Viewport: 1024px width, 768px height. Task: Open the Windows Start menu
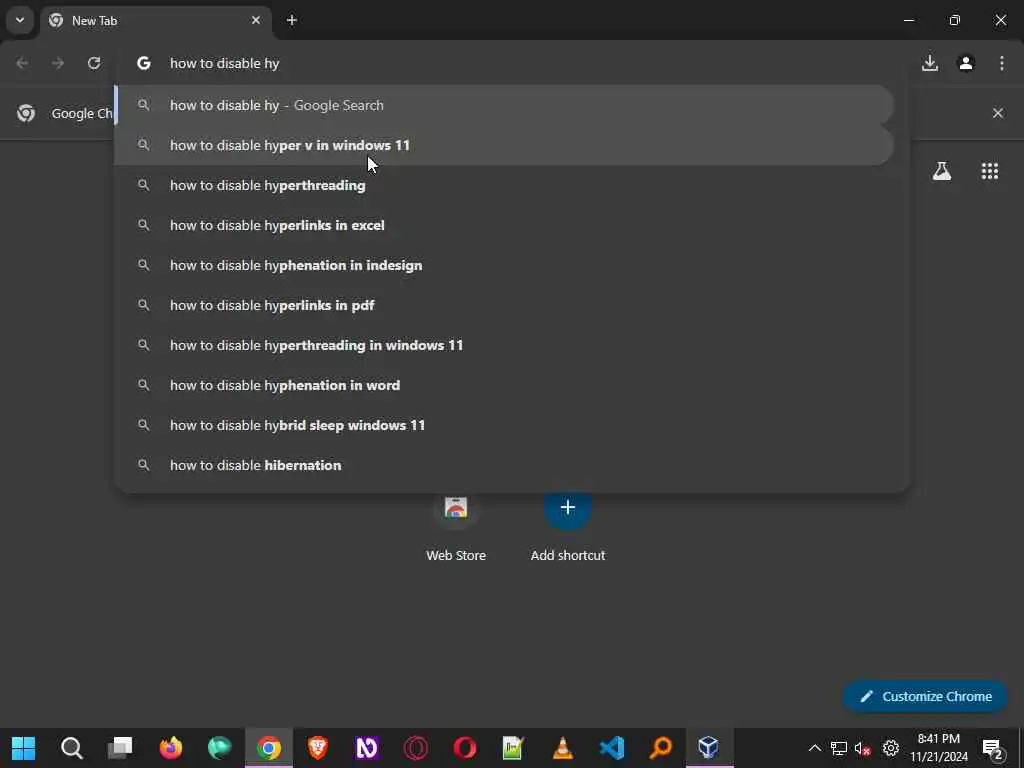point(24,748)
